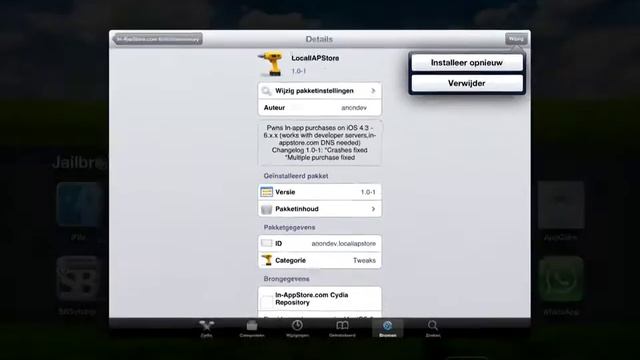This screenshot has width=640, height=360.
Task: Switch to the Cydia home tab
Action: click(x=207, y=329)
